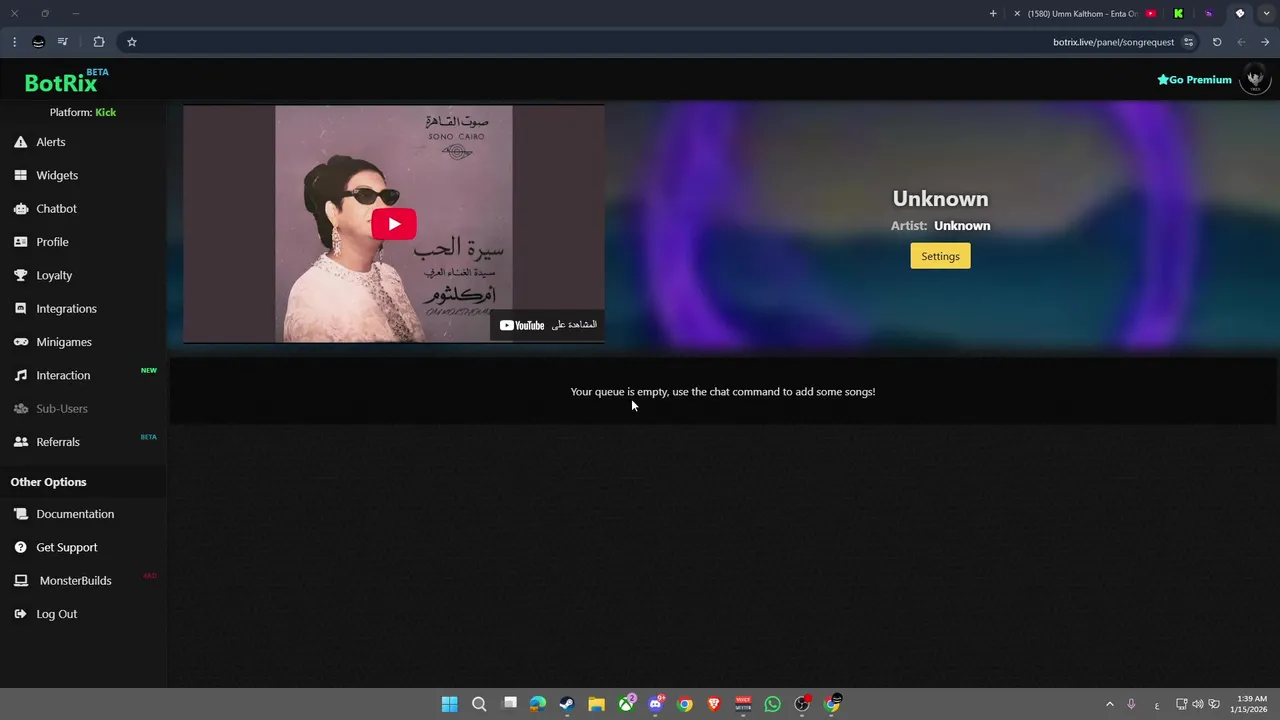Screen dimensions: 1280x720
Task: Open Integrations via its sidebar icon
Action: 20,308
